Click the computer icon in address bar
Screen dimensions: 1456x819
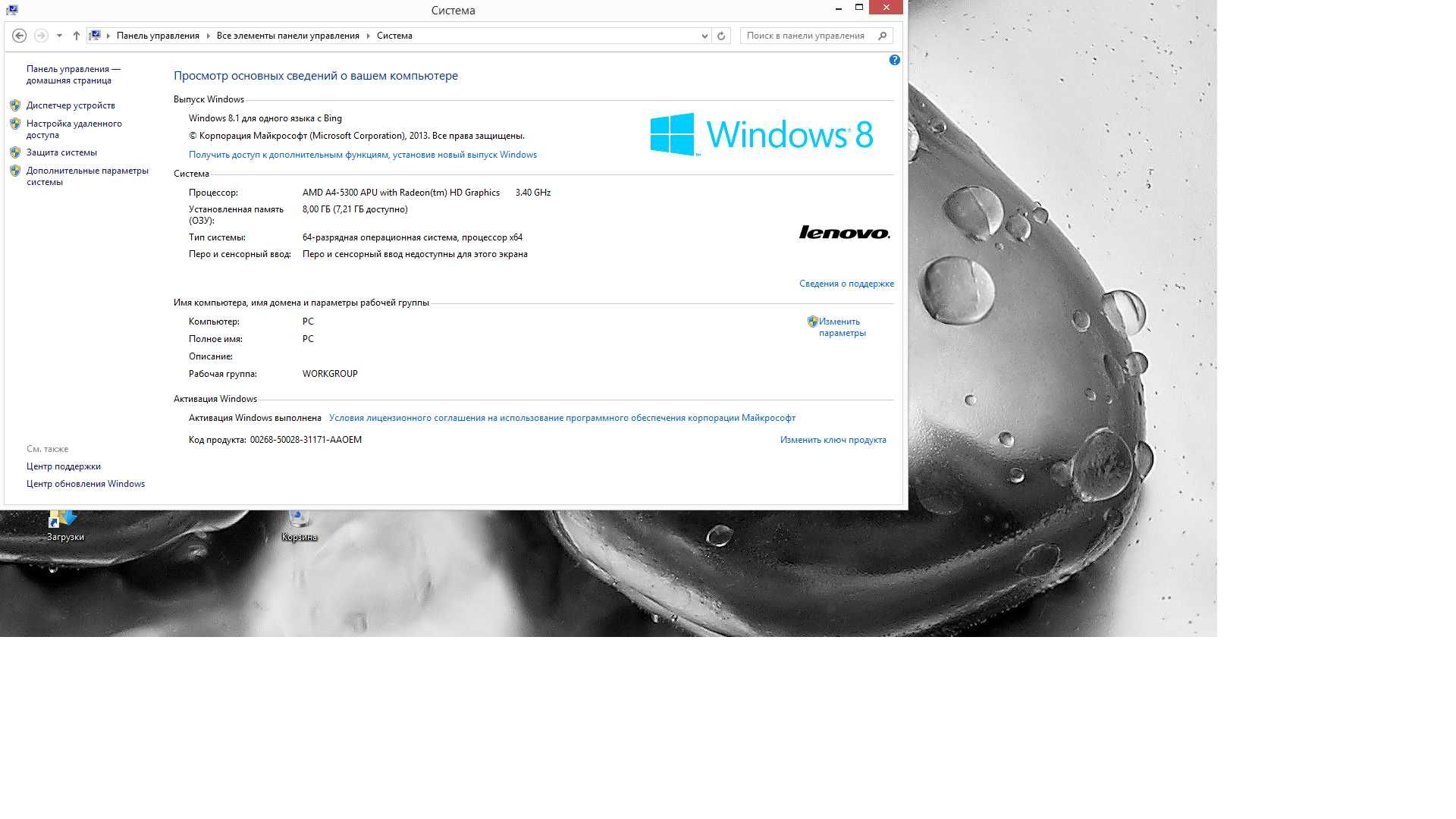[x=95, y=36]
